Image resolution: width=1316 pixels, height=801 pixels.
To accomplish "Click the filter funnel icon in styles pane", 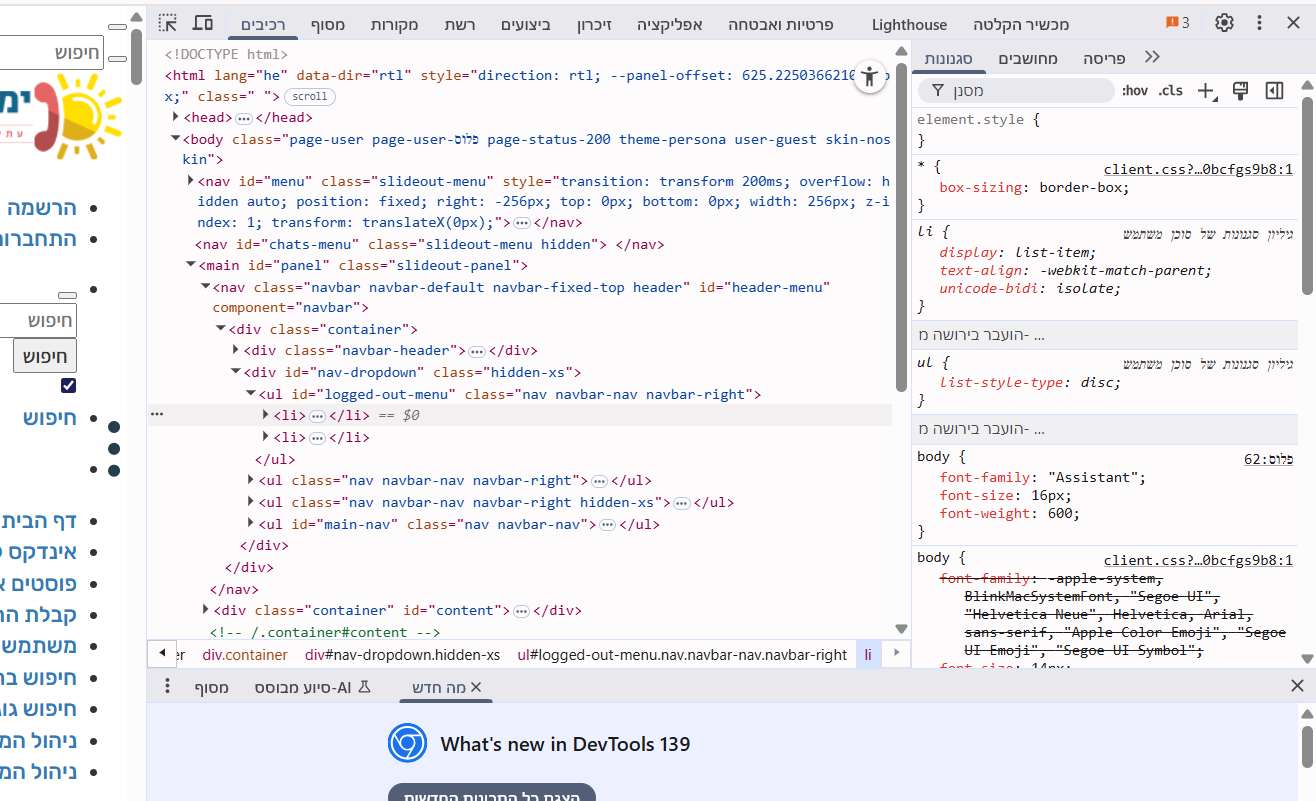I will [938, 91].
